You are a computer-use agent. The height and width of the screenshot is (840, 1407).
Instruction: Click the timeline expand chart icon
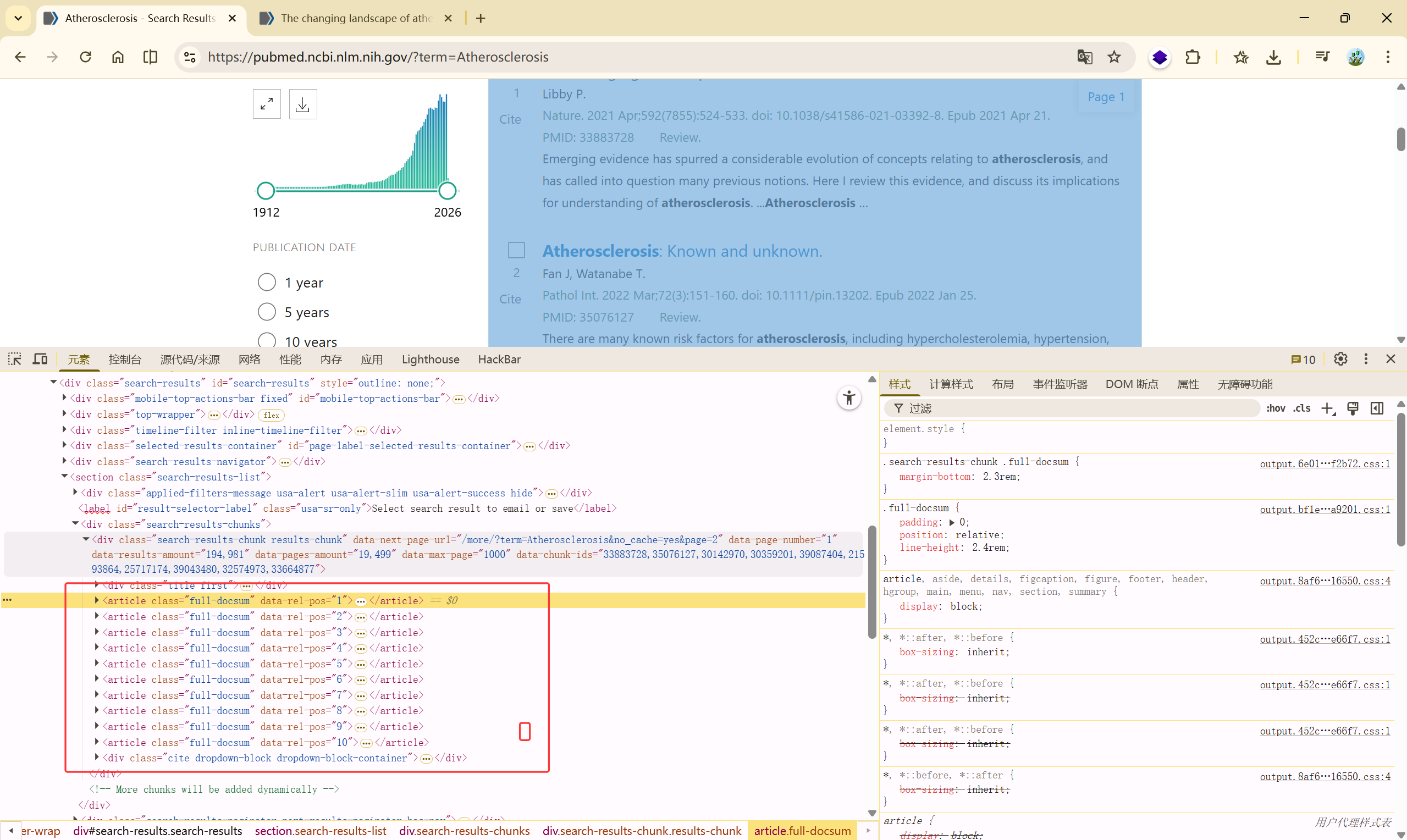[x=267, y=104]
